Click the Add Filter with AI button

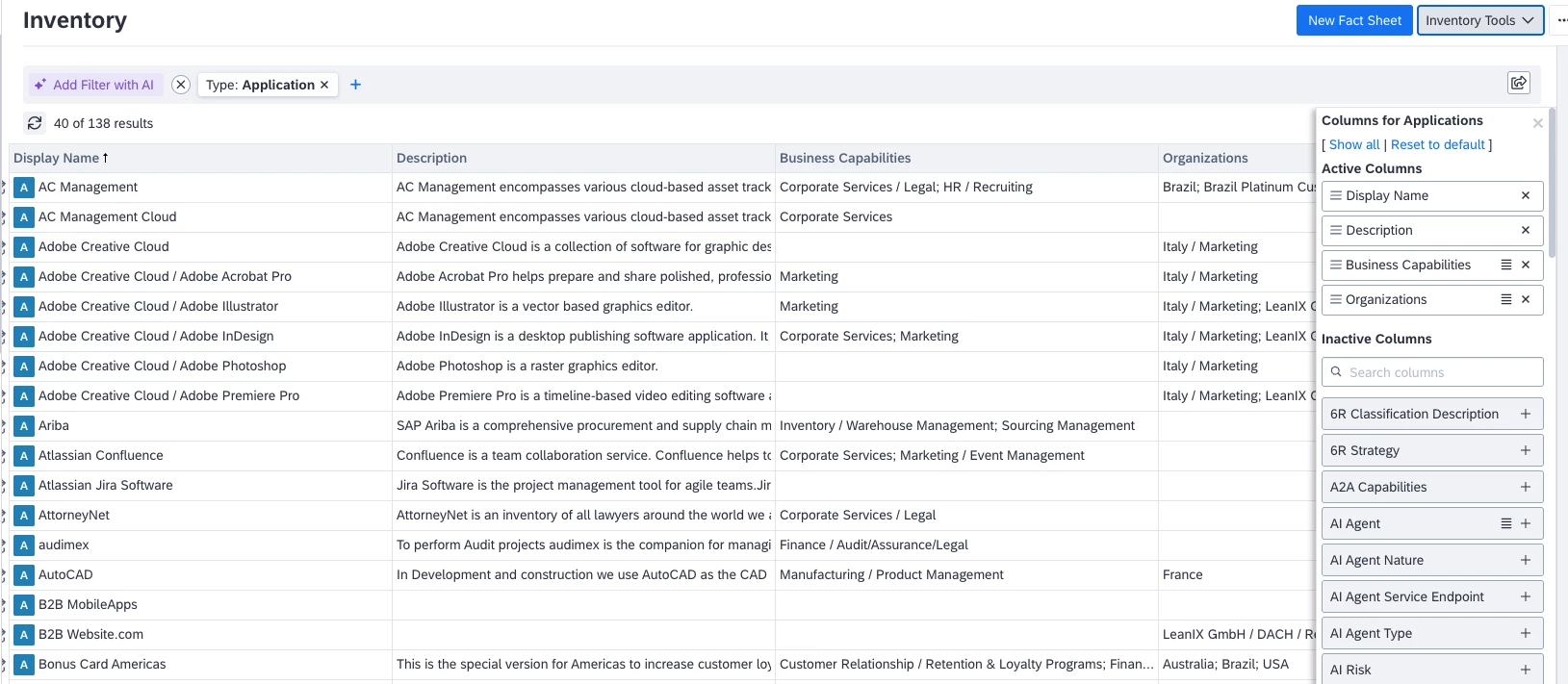tap(94, 85)
